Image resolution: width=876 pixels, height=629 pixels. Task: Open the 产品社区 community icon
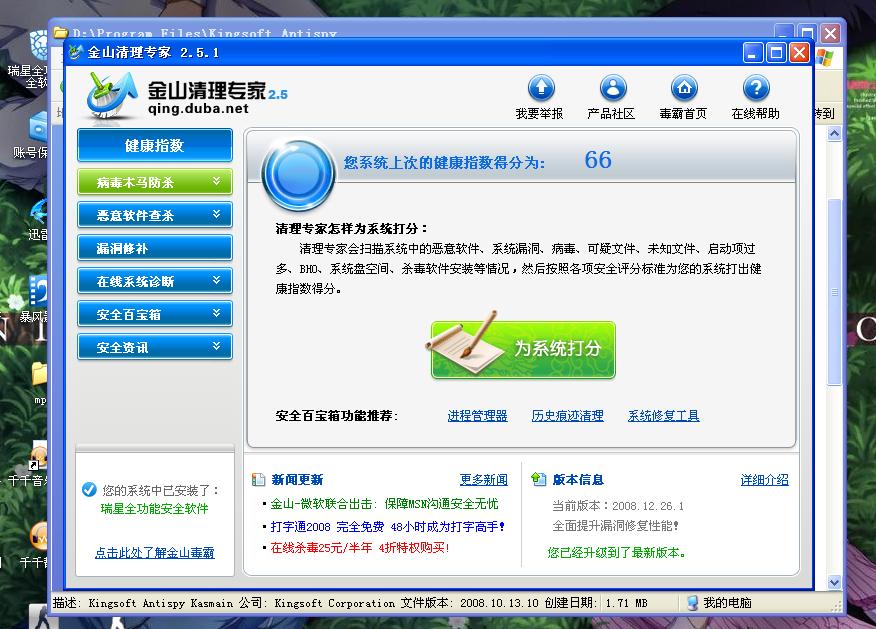pyautogui.click(x=613, y=88)
